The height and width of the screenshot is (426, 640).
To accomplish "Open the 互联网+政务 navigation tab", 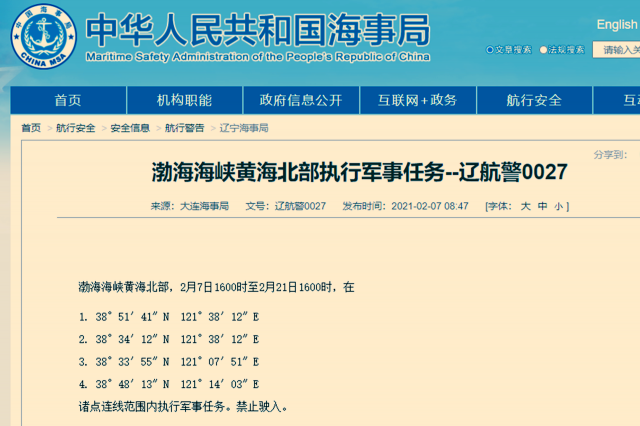I will (418, 100).
